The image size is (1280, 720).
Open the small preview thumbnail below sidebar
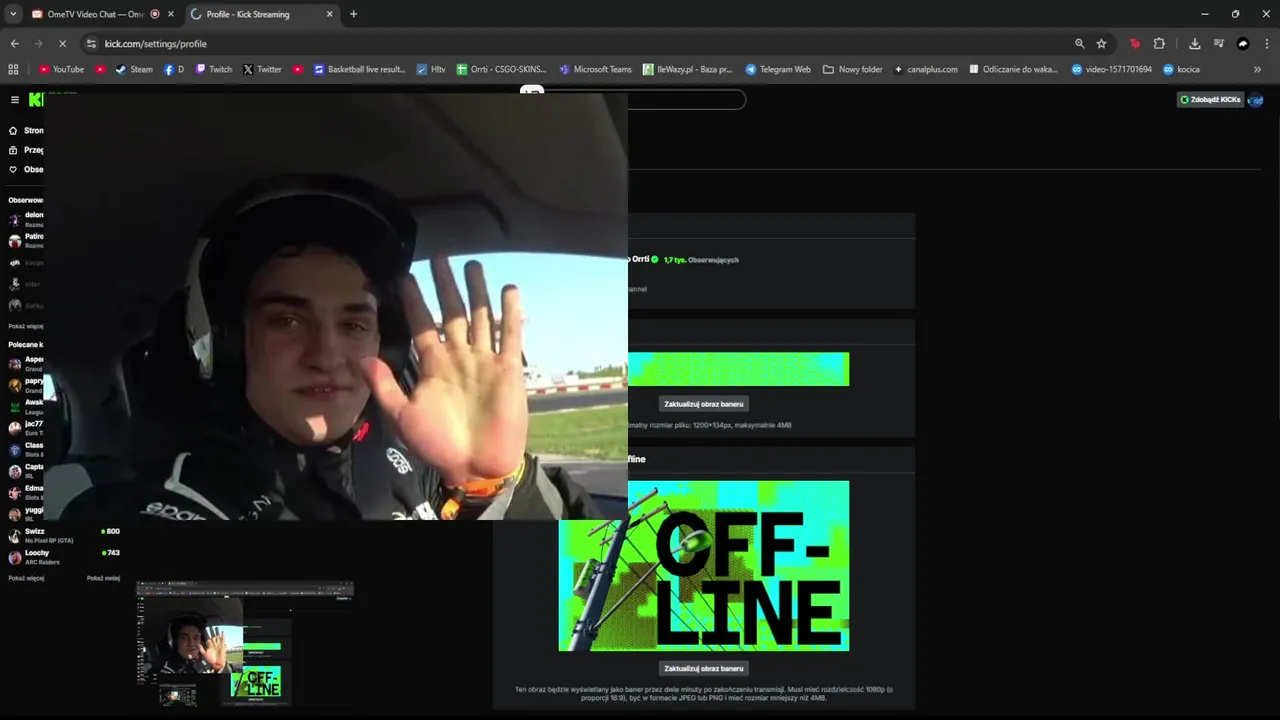click(x=245, y=644)
